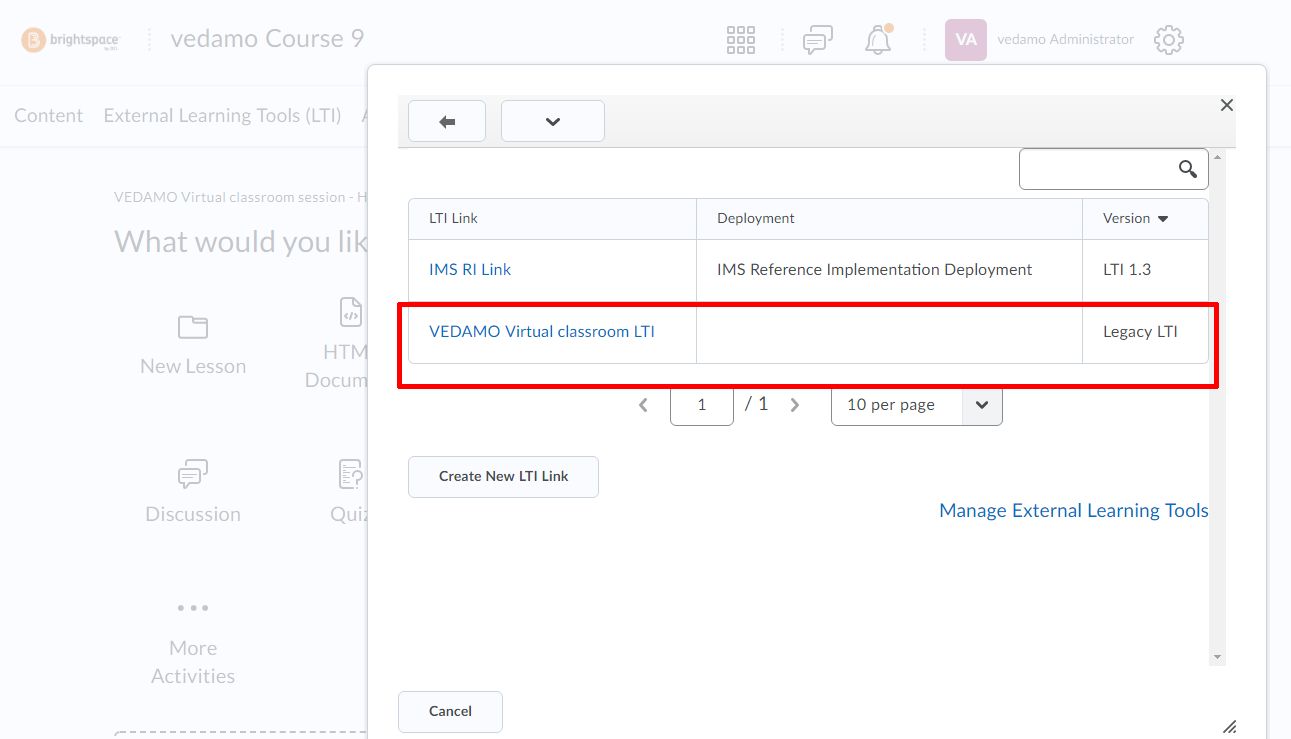
Task: Click the dialog scrollbar down arrow
Action: 1217,657
